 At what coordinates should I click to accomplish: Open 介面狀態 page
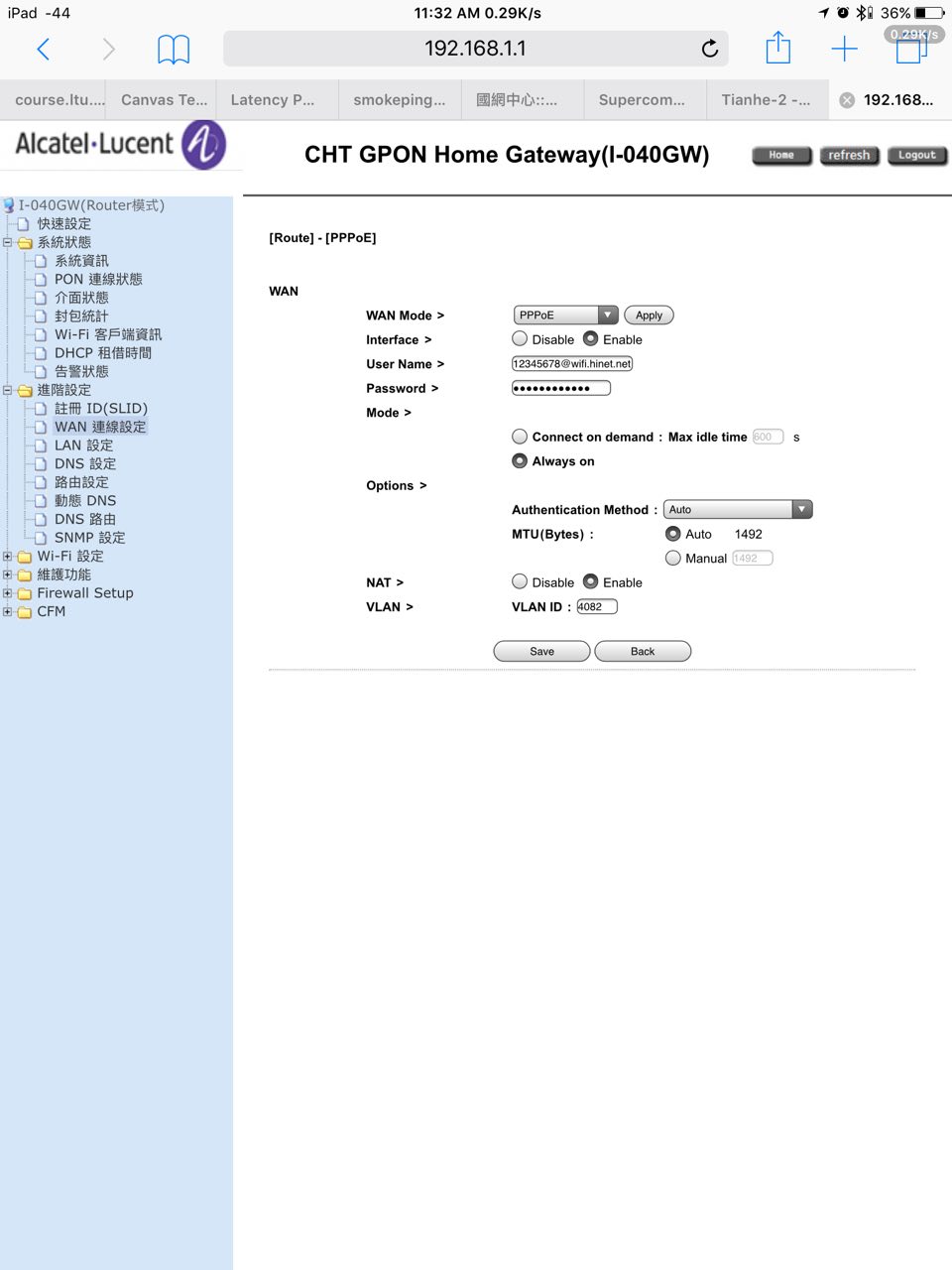(81, 298)
